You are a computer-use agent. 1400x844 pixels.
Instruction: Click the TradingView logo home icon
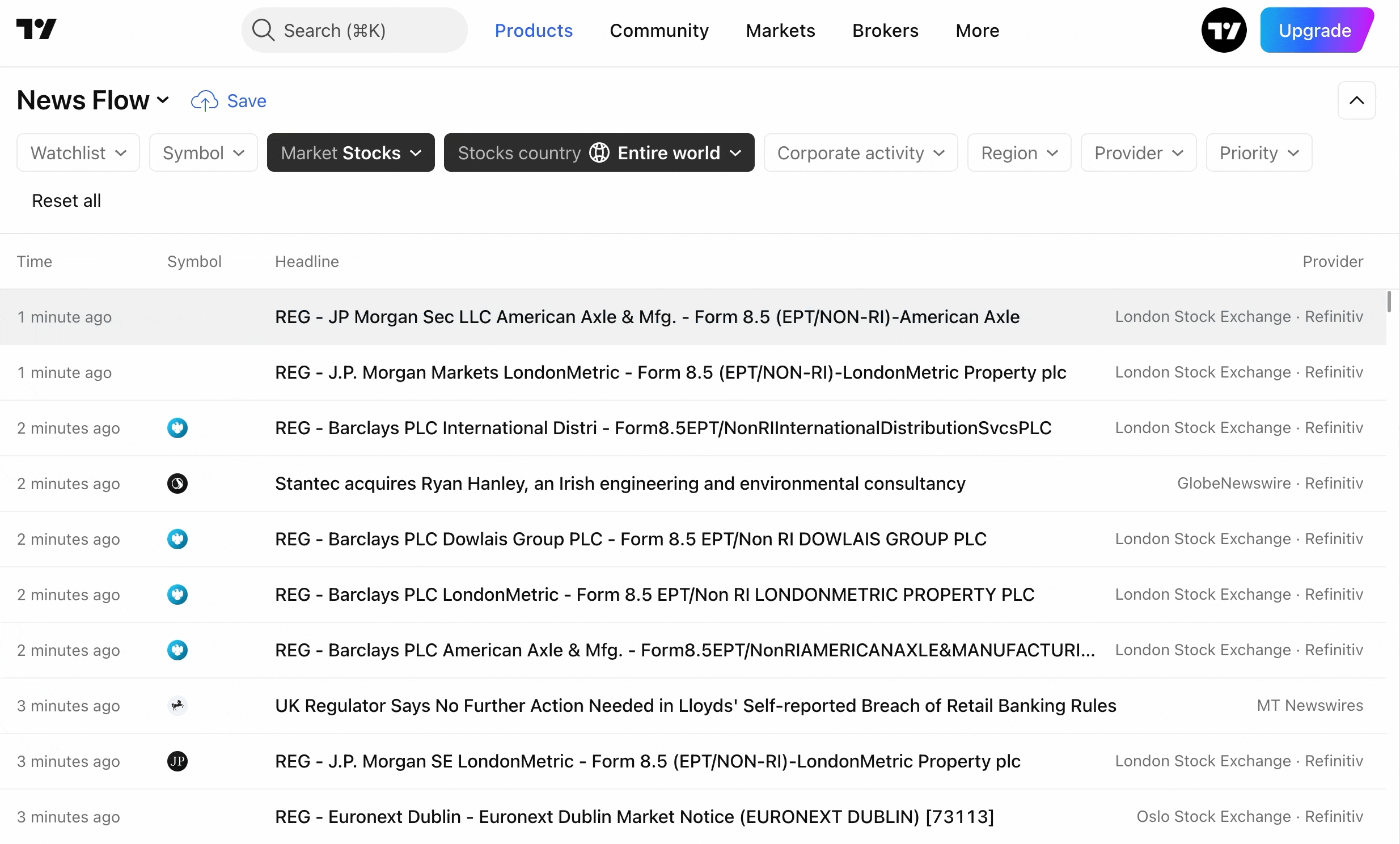(36, 29)
